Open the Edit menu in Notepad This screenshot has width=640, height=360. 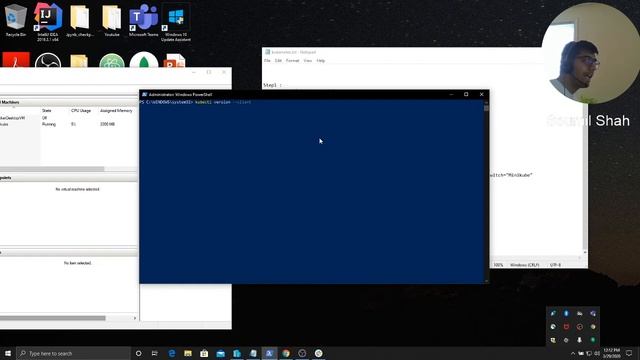(278, 60)
